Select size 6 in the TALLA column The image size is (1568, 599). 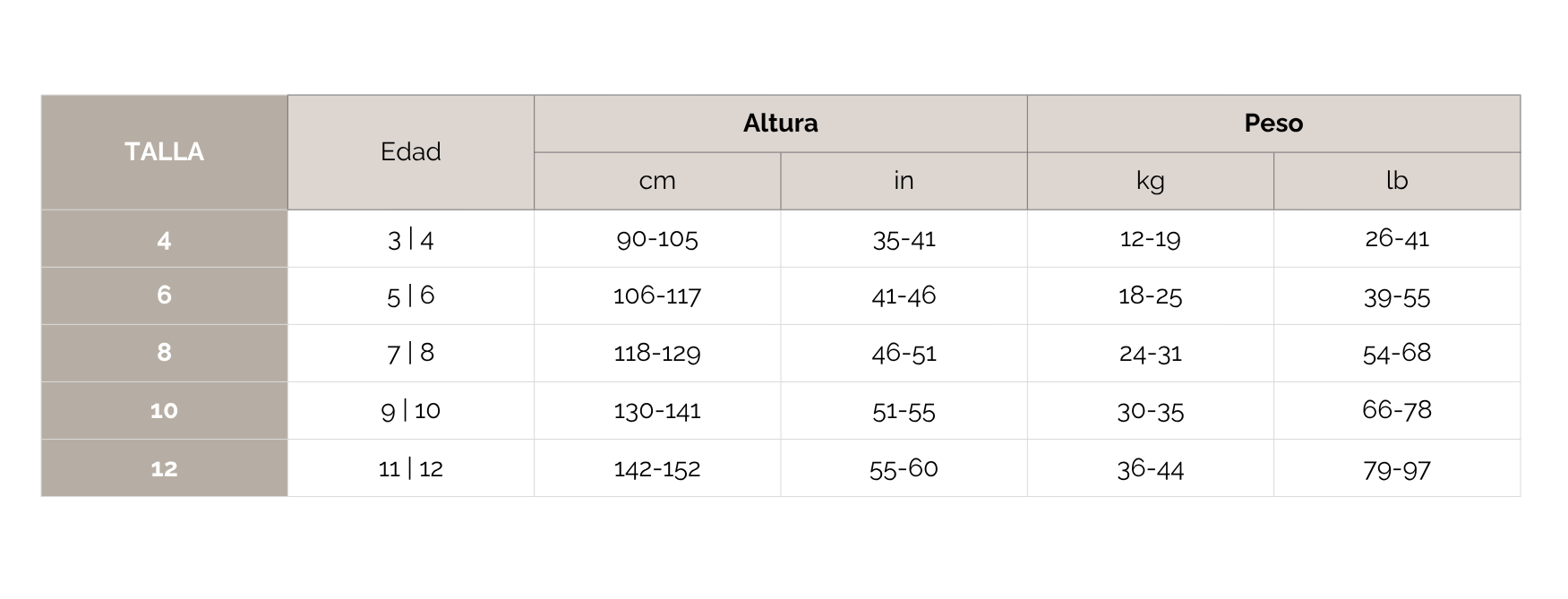pyautogui.click(x=164, y=295)
